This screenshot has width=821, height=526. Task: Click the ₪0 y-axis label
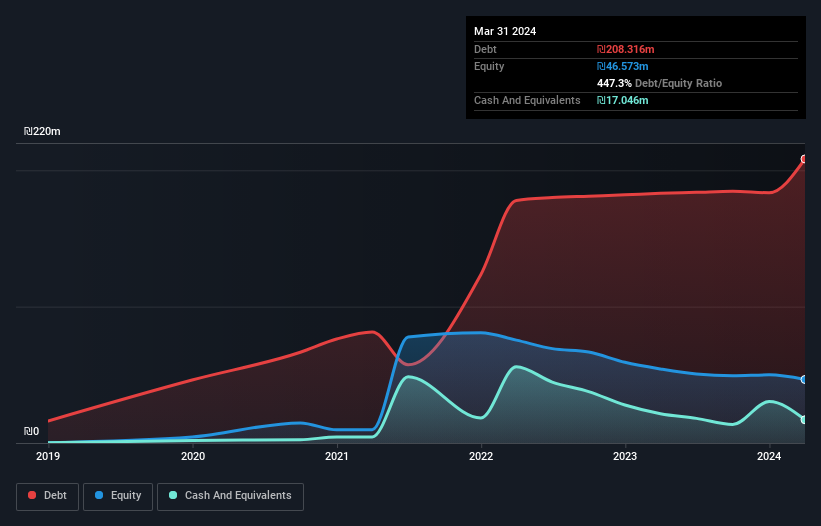(31, 431)
